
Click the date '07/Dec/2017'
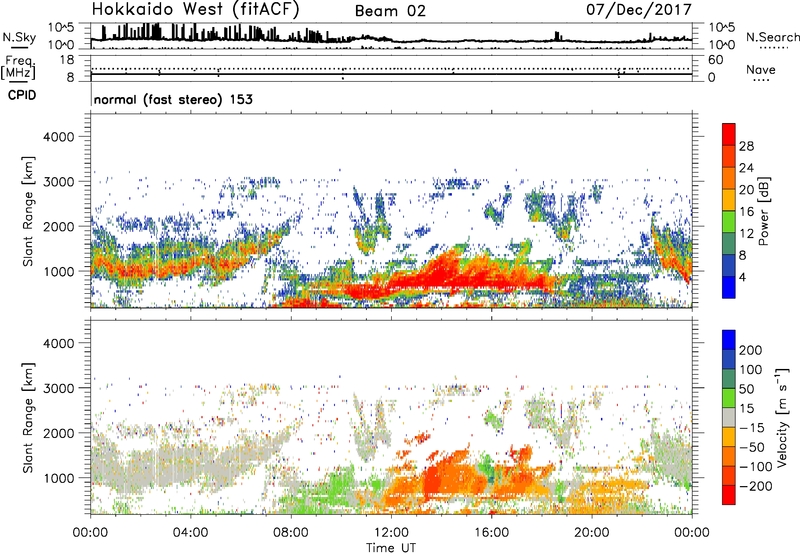(639, 9)
